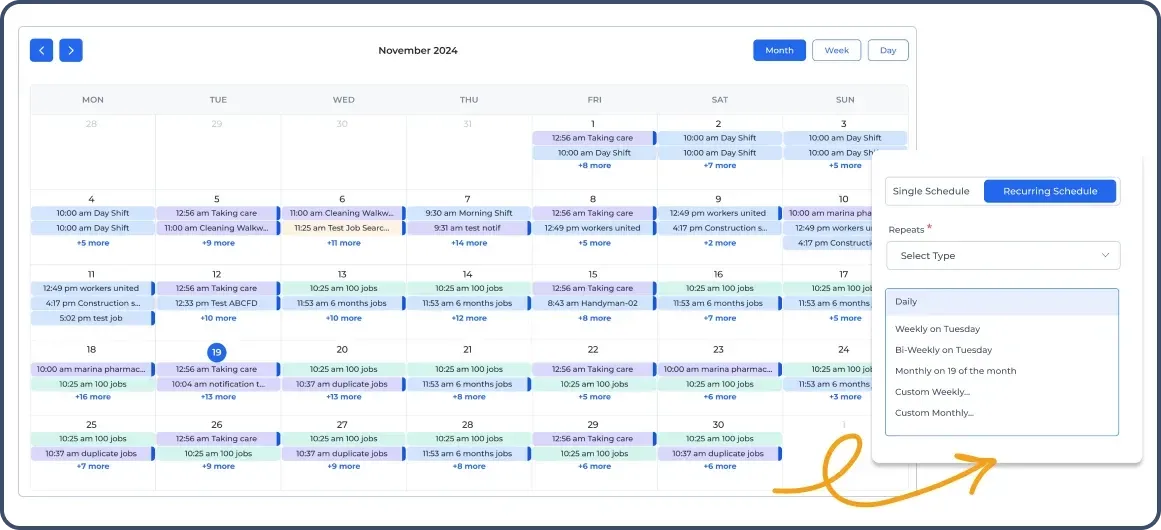The image size is (1161, 530).
Task: Open 8:43 am Handyman-02 event
Action: point(593,303)
